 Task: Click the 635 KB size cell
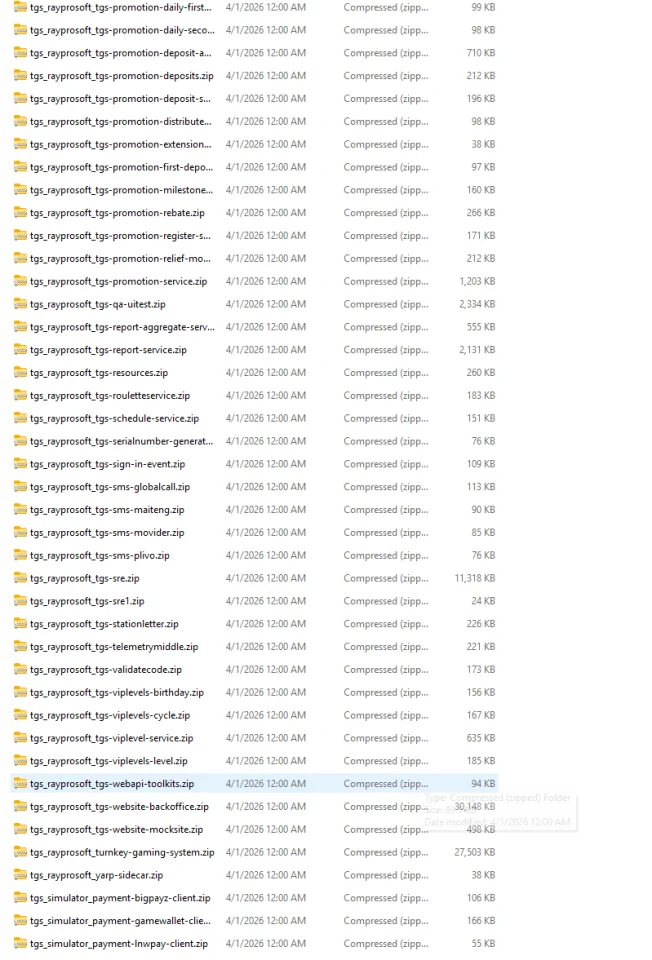click(481, 738)
